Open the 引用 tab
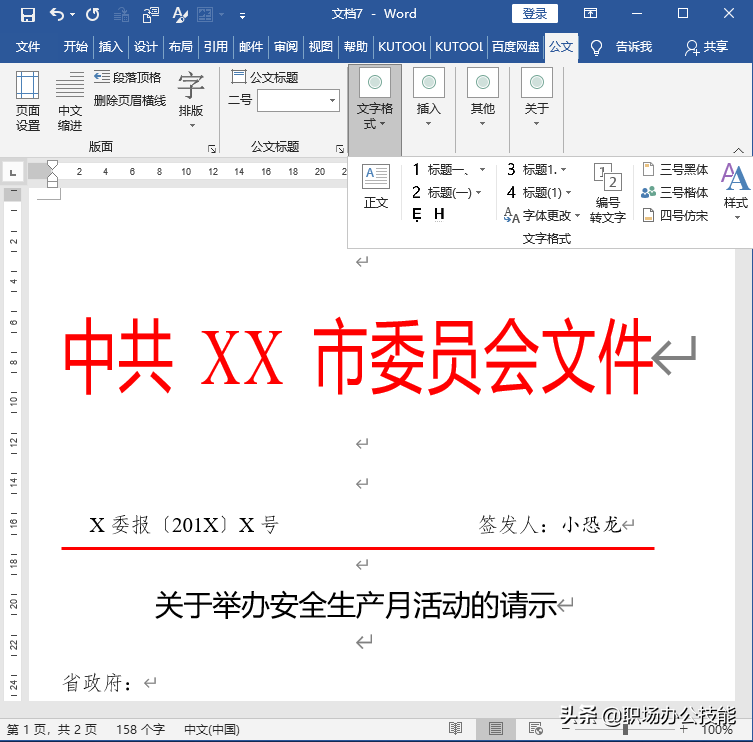Viewport: 753px width, 742px height. pyautogui.click(x=216, y=47)
